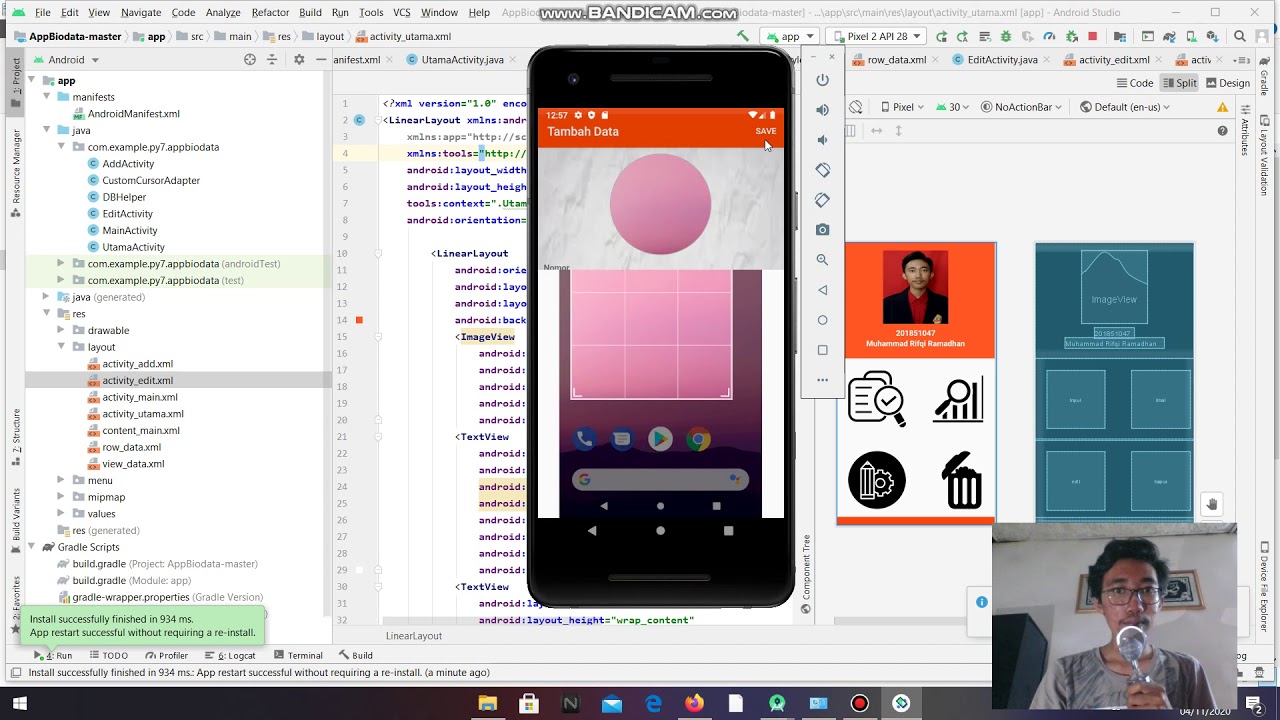The width and height of the screenshot is (1280, 720).
Task: Select DBHelper class in the project tree
Action: coord(124,197)
